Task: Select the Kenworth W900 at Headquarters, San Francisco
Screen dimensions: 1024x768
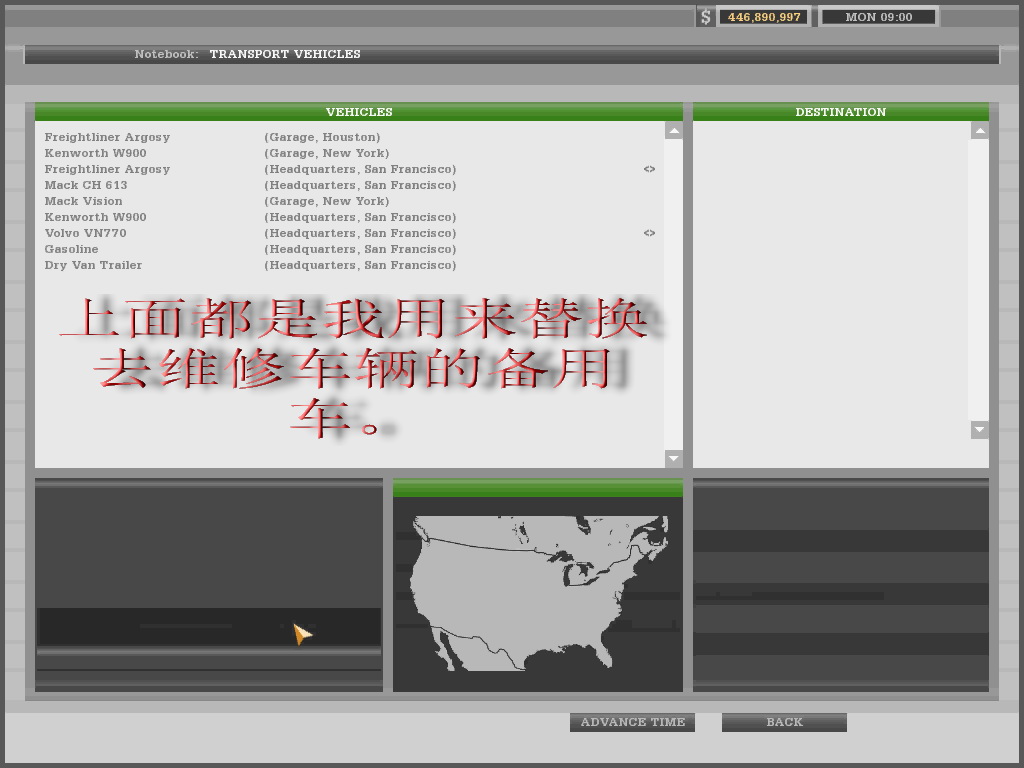Action: (349, 217)
